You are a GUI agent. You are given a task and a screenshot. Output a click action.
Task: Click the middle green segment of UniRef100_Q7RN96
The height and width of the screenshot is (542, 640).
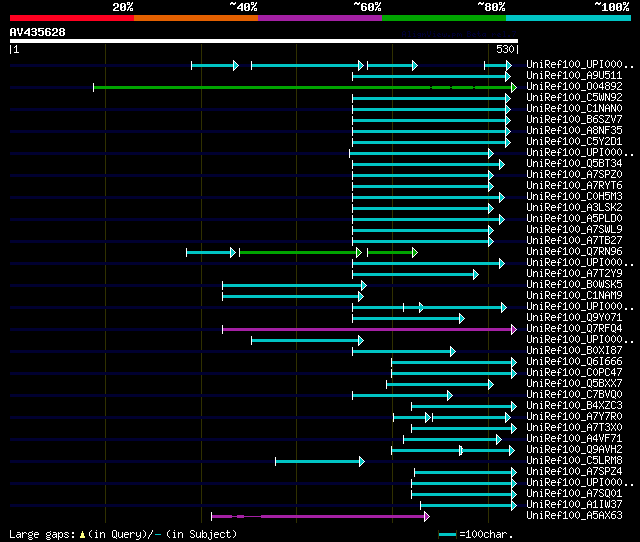[x=300, y=253]
